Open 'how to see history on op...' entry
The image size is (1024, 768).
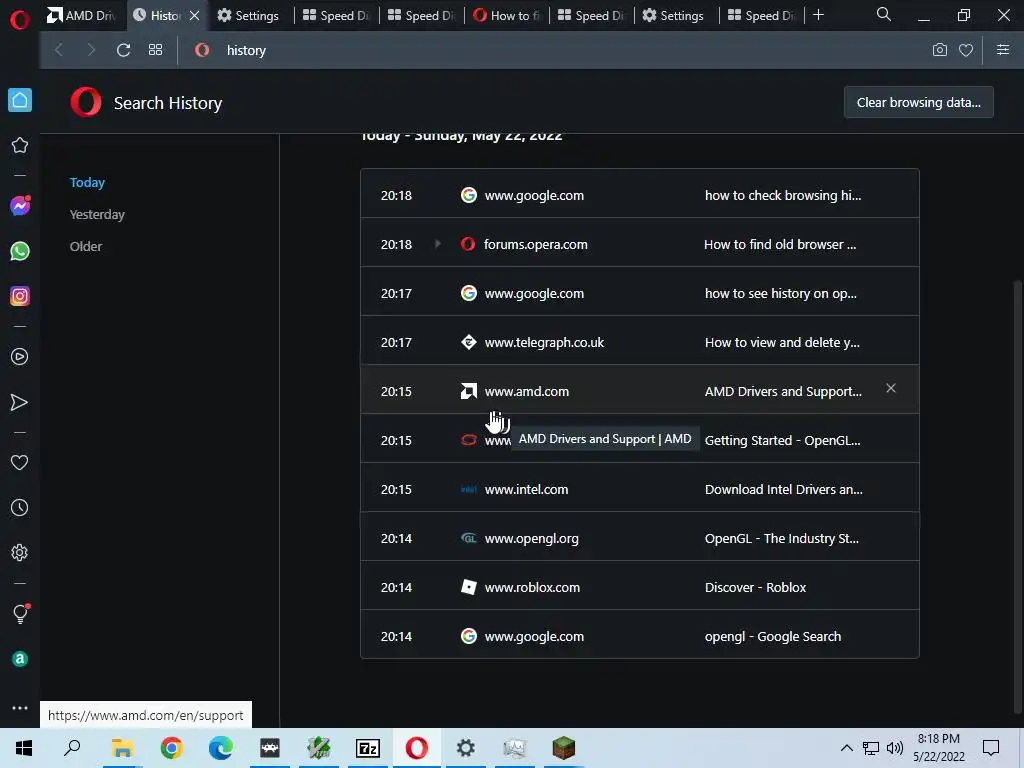(639, 293)
